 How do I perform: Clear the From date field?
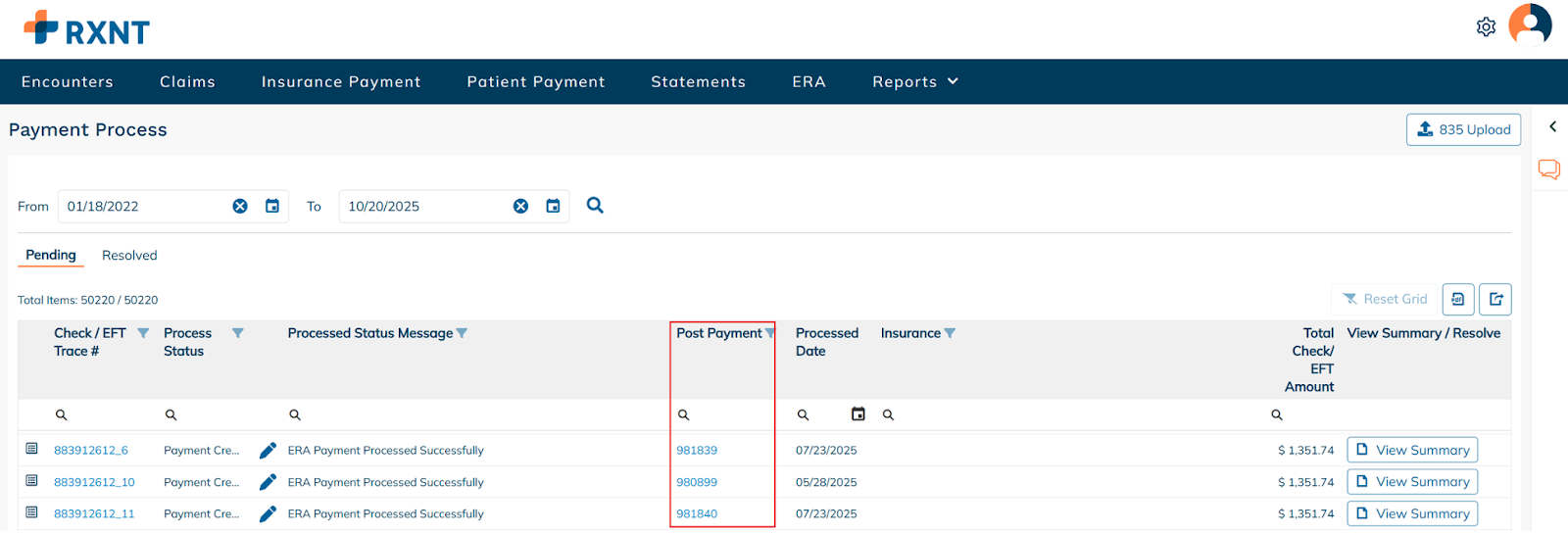(x=240, y=206)
